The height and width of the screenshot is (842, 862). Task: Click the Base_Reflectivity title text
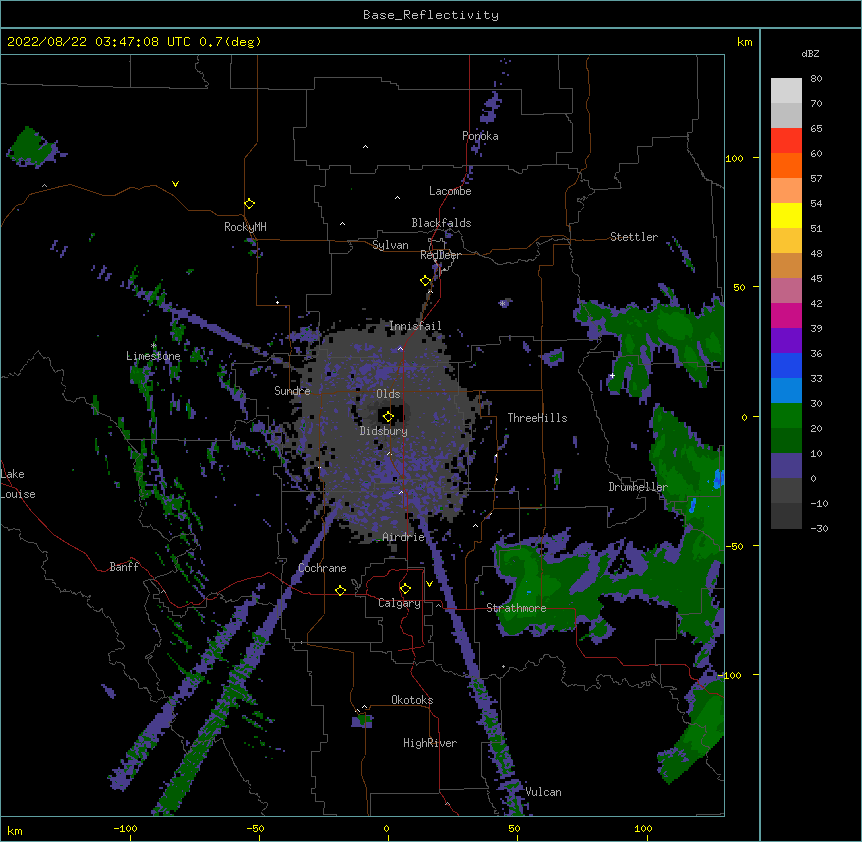pos(430,15)
